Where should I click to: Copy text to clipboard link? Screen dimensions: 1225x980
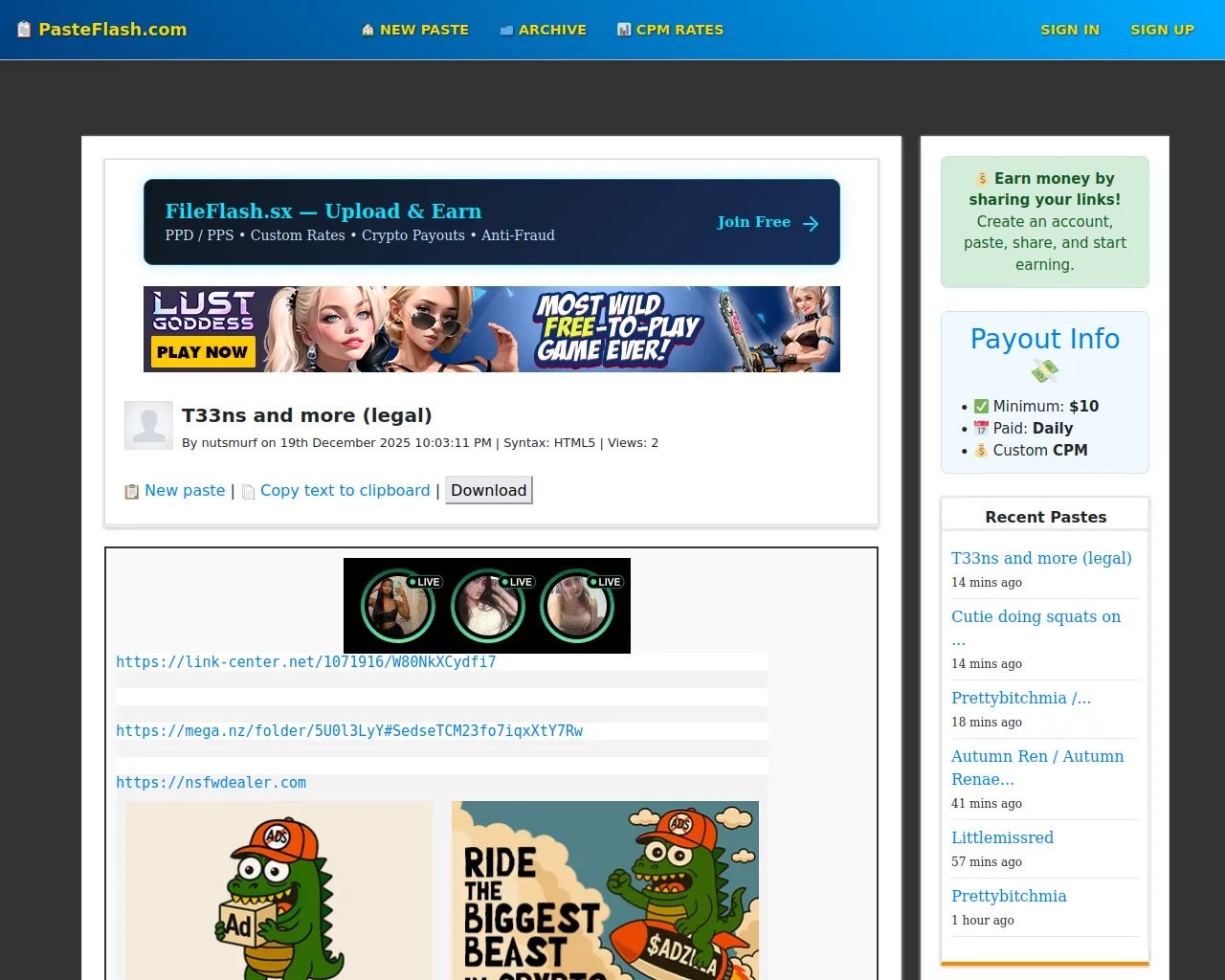(345, 490)
